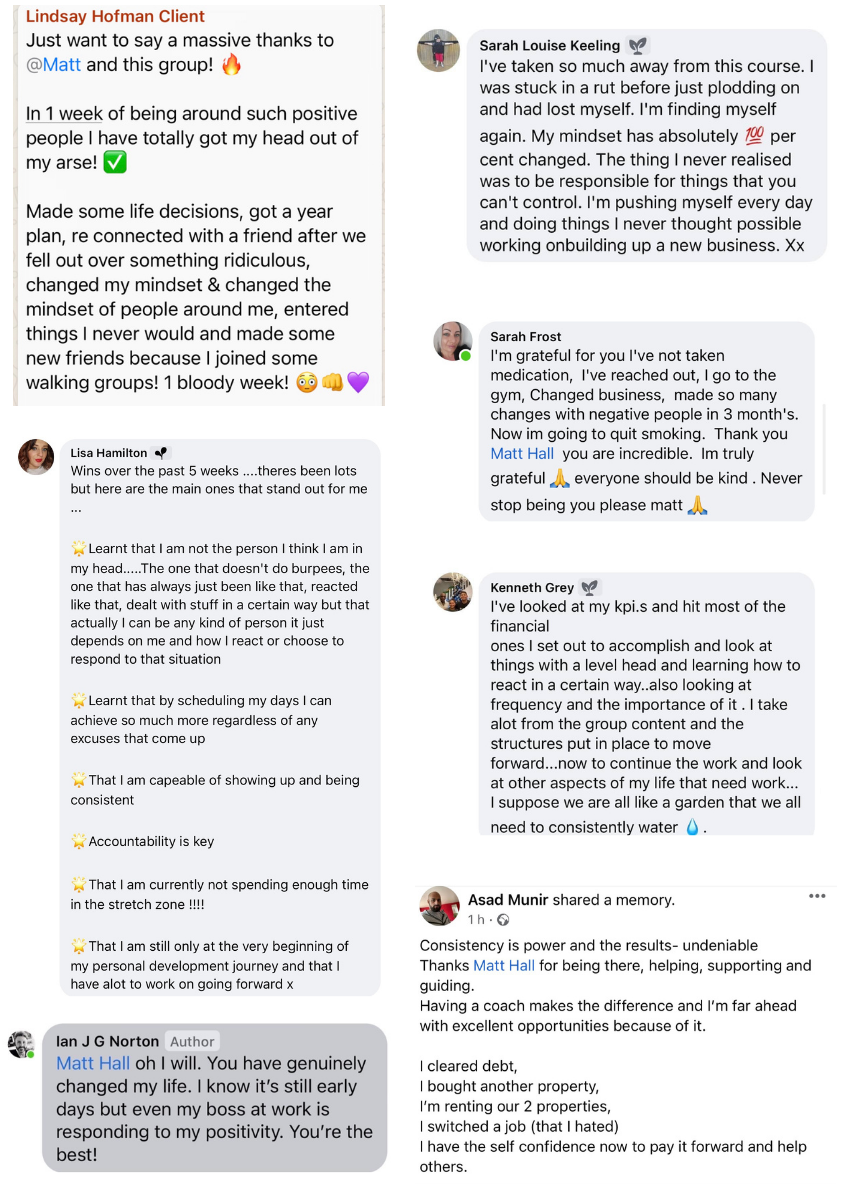
Task: Click Asad Munir's profile picture
Action: tap(440, 906)
